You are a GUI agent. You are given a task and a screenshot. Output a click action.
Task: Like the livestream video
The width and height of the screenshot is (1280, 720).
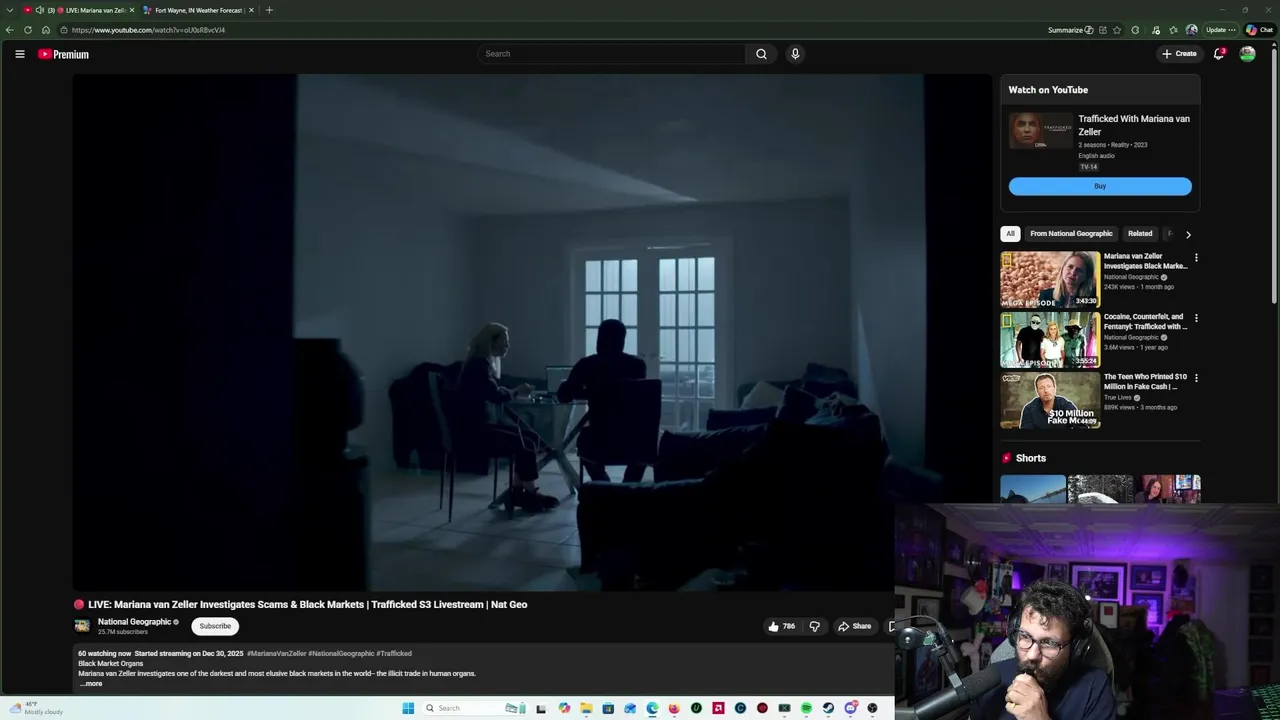[781, 626]
